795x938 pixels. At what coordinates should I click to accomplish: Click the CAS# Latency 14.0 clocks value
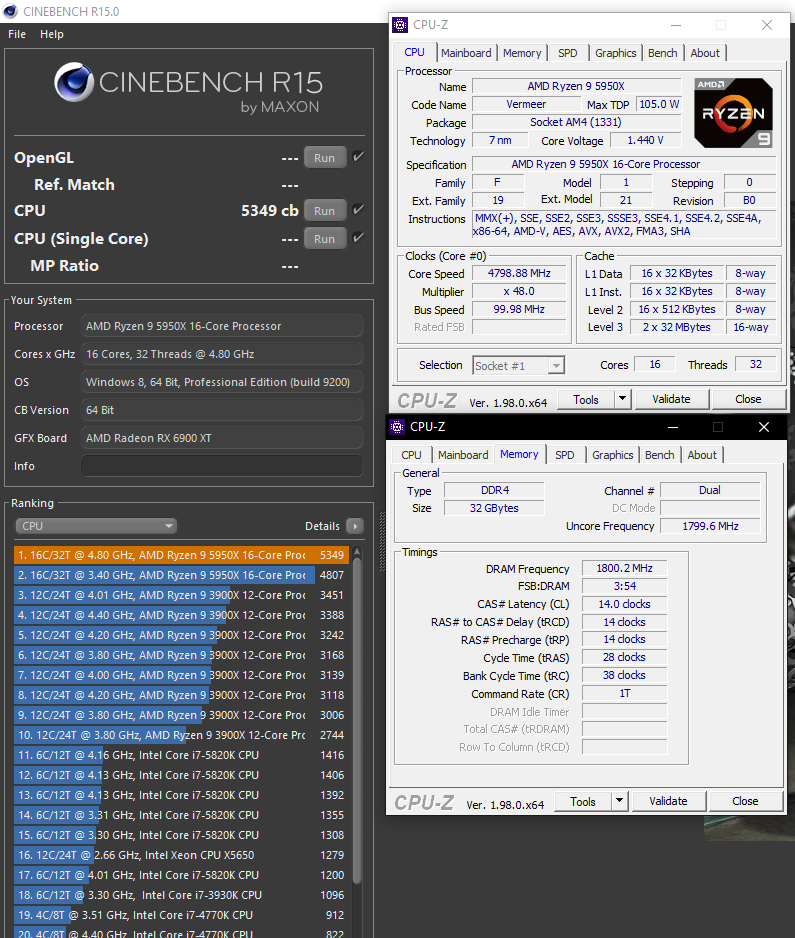click(x=624, y=604)
